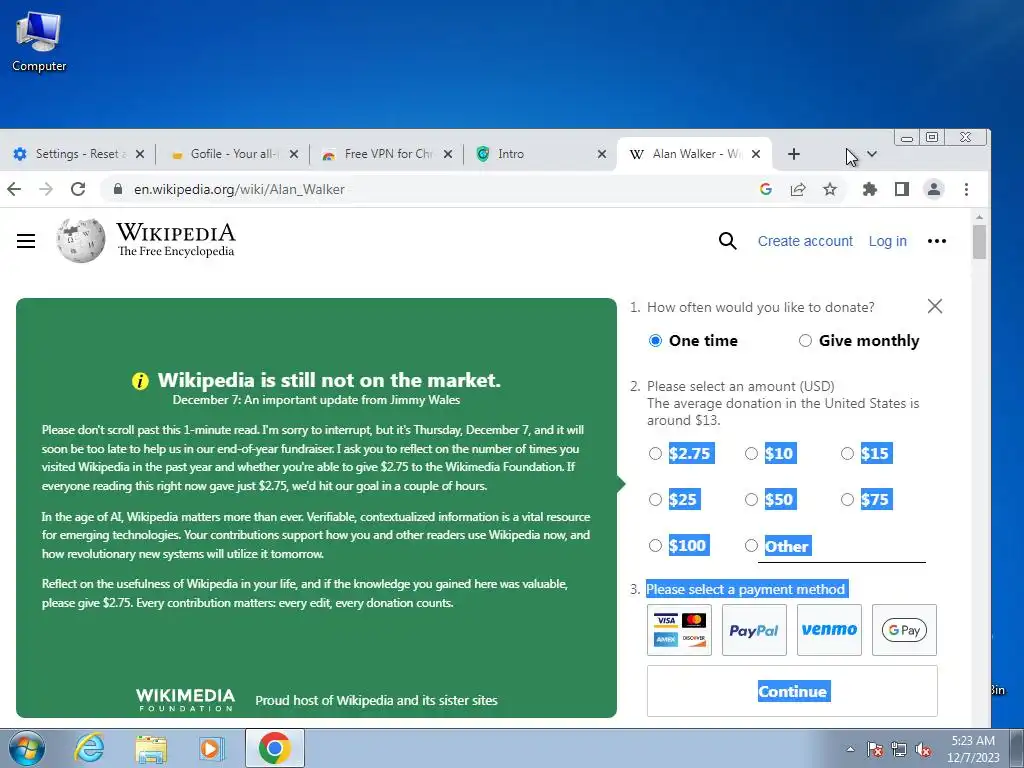The image size is (1024, 768).
Task: Show hidden system tray icons
Action: [850, 749]
